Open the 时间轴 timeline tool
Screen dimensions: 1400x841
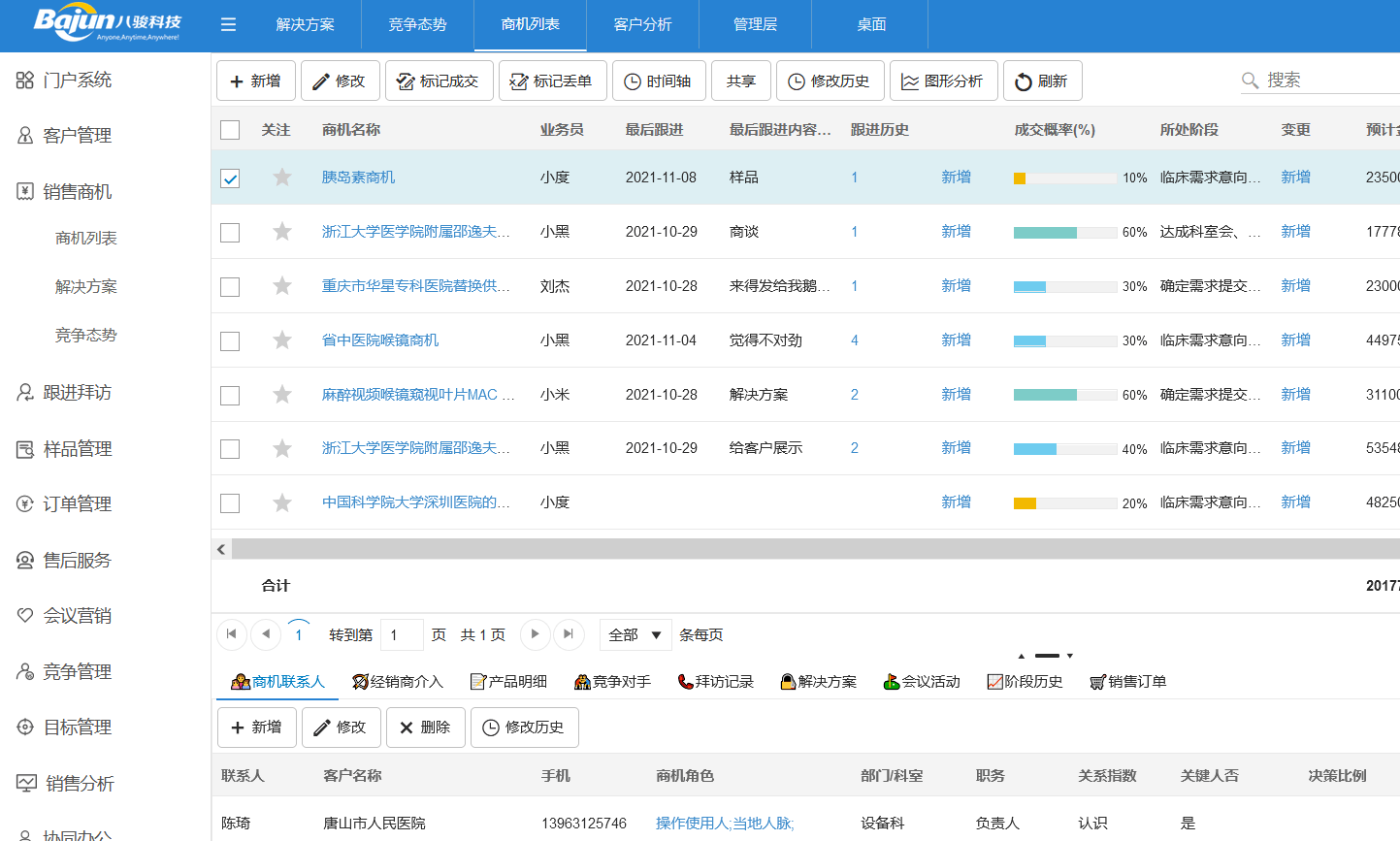659,81
